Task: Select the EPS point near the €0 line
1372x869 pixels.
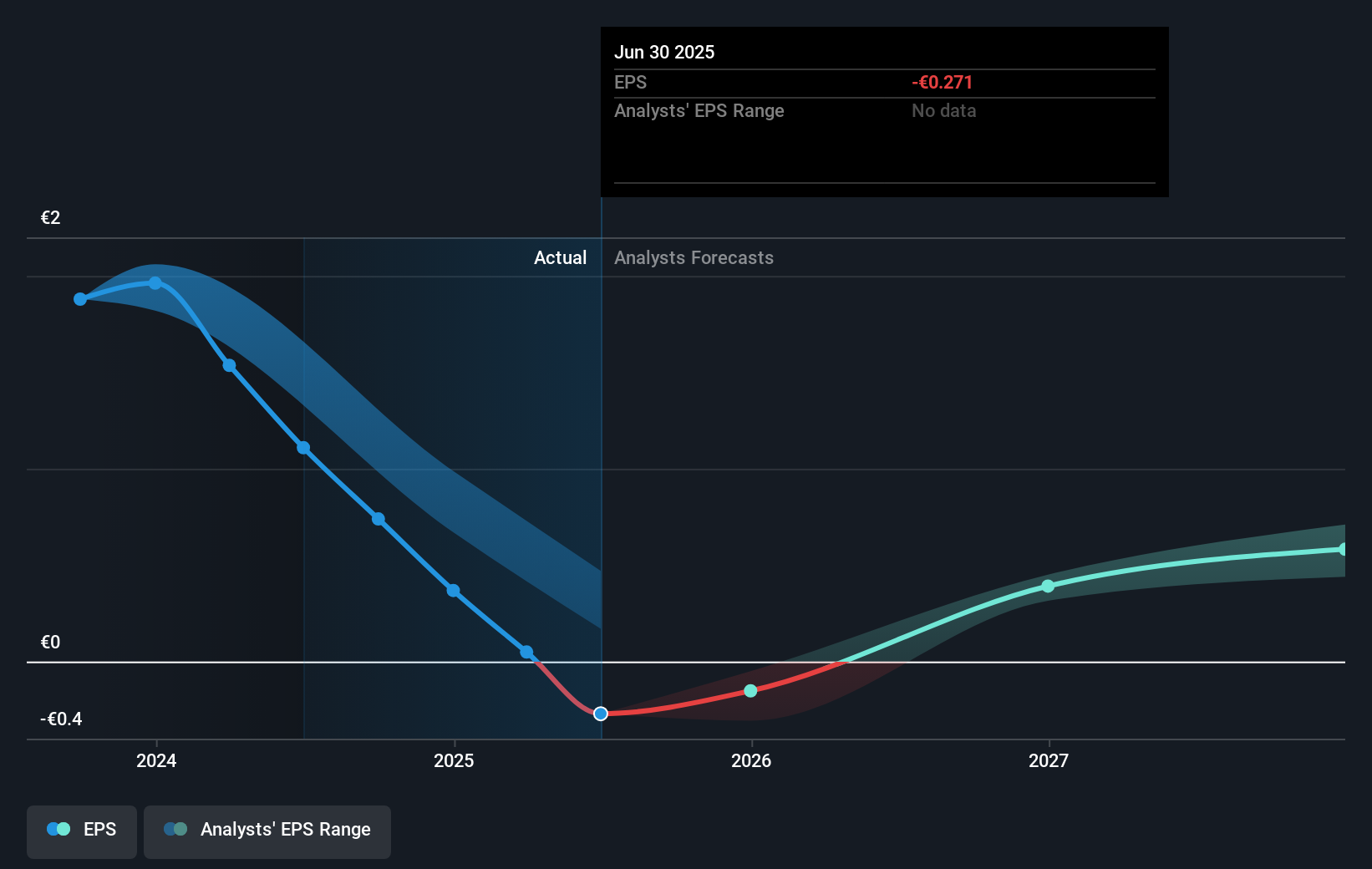Action: tap(526, 652)
